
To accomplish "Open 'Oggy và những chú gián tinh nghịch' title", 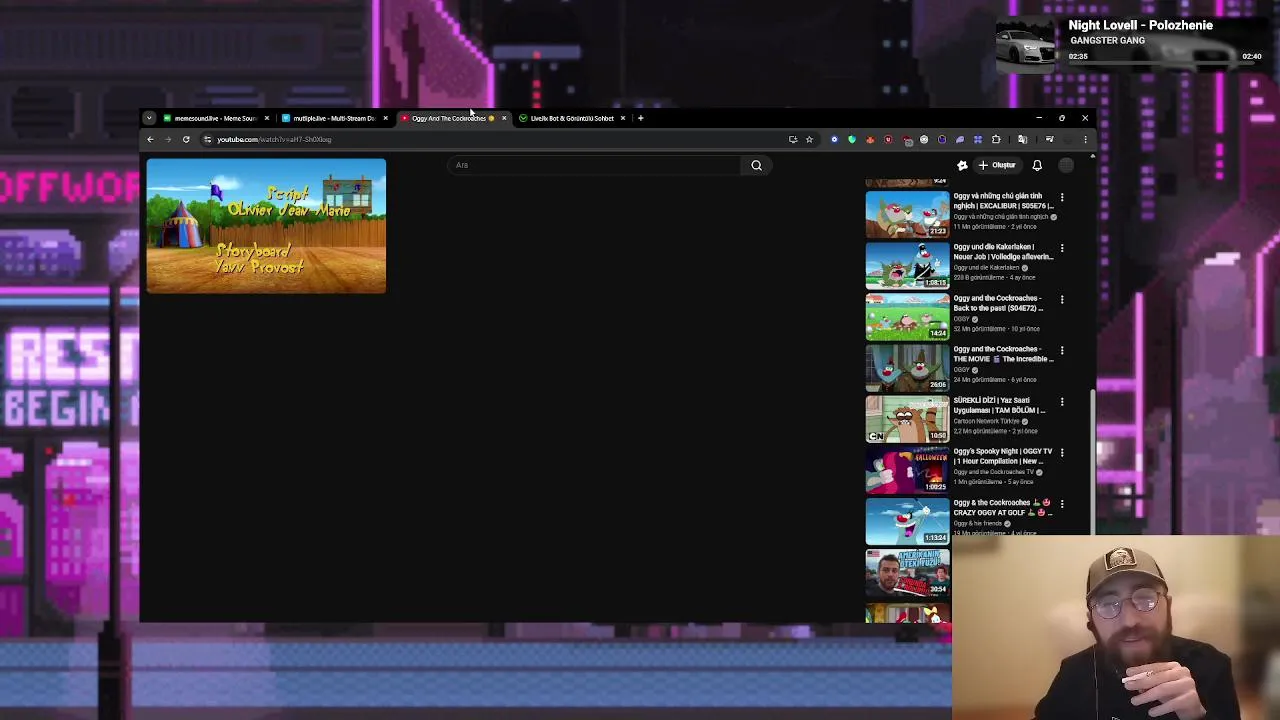I will 1003,201.
